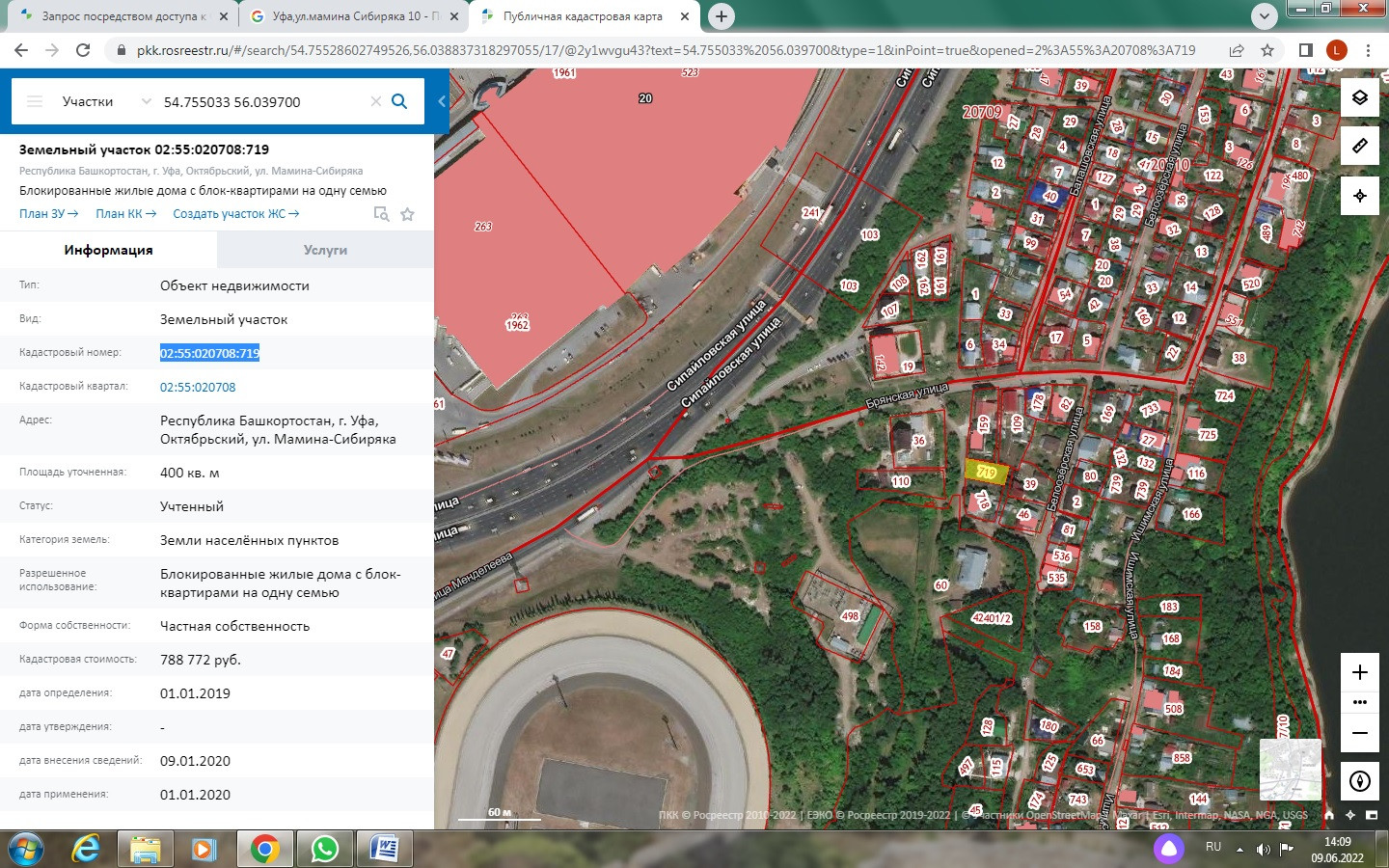Open the map layers panel
This screenshot has width=1389, height=868.
tap(1359, 97)
